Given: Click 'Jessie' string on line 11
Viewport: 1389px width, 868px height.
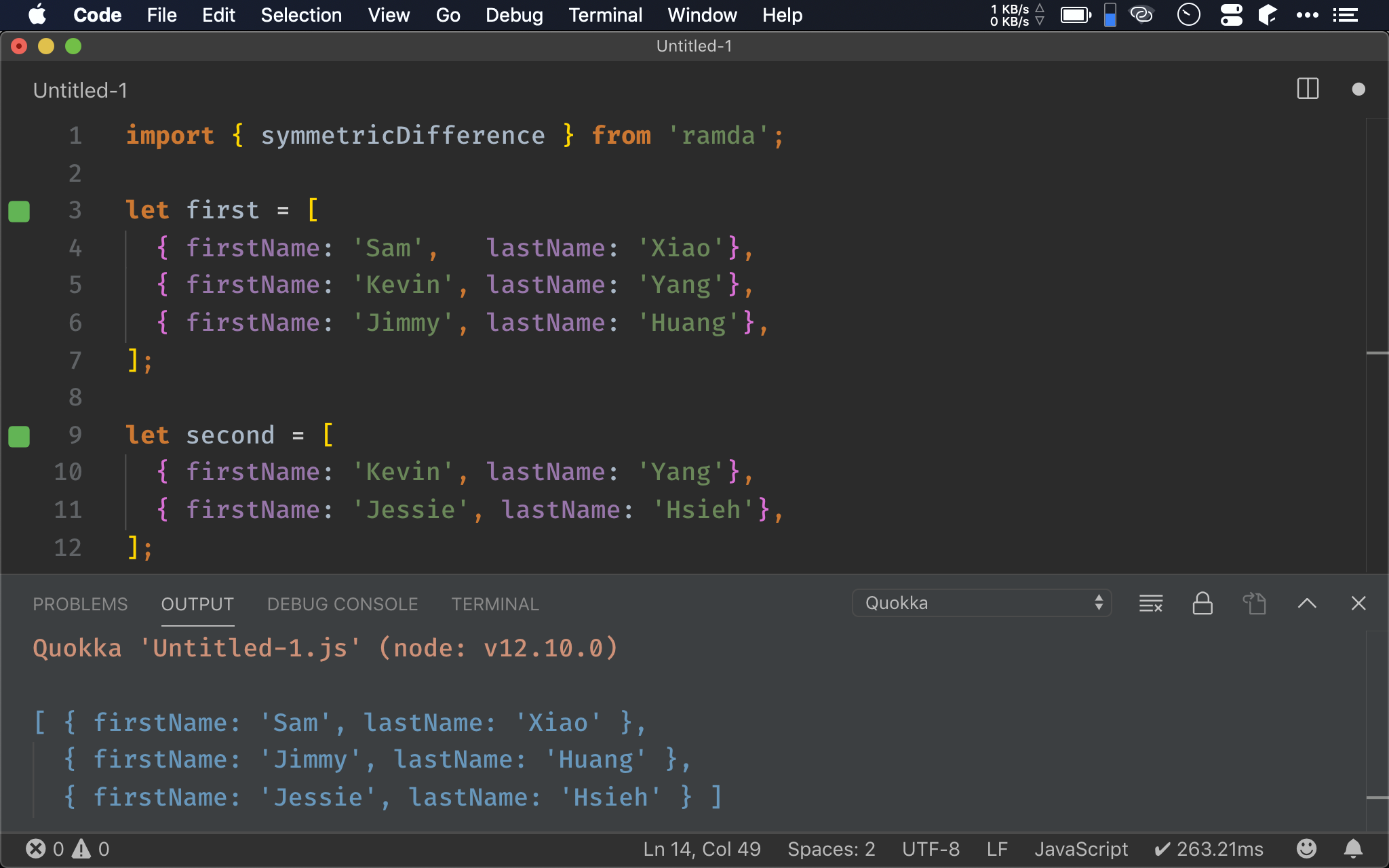Looking at the screenshot, I should (x=410, y=510).
